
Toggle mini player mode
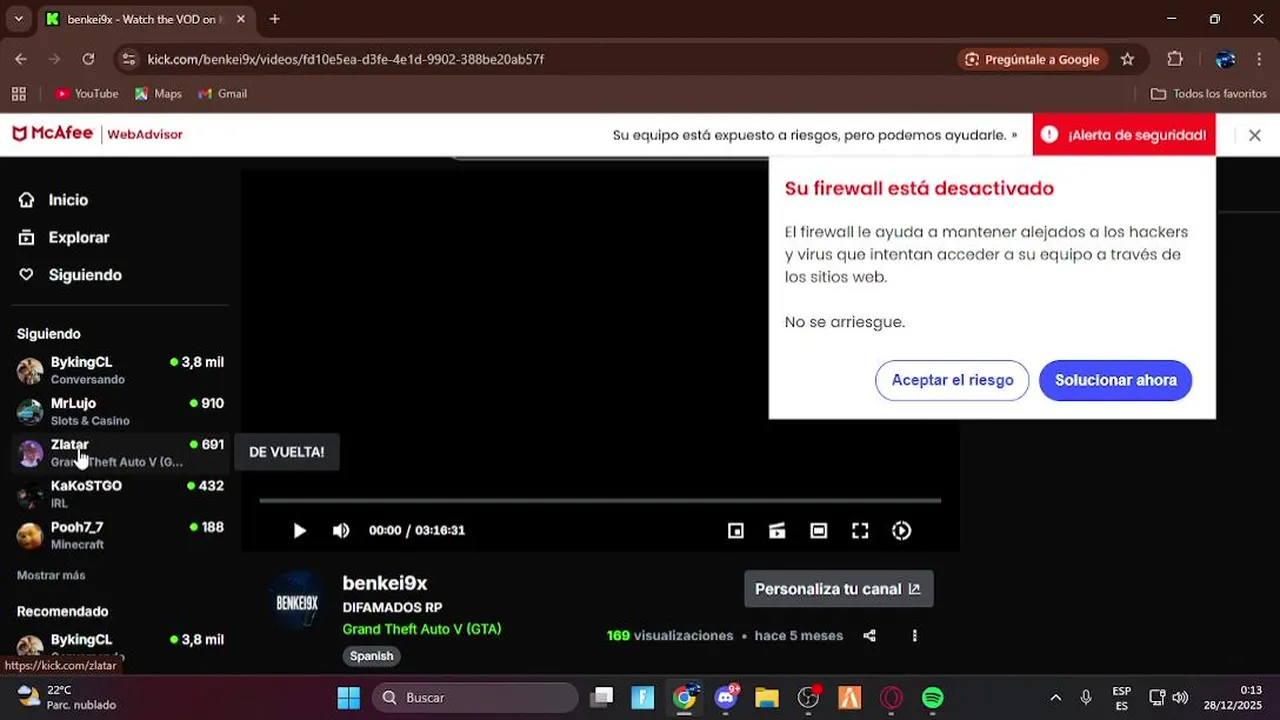(736, 531)
